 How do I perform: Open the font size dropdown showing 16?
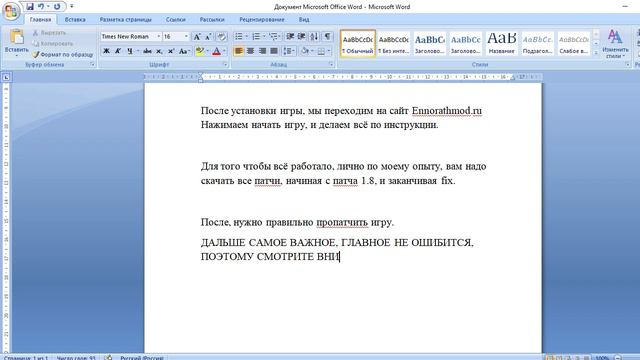click(x=186, y=37)
